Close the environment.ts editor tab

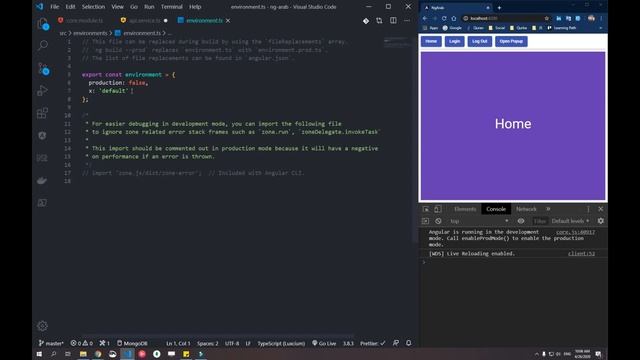tap(228, 20)
